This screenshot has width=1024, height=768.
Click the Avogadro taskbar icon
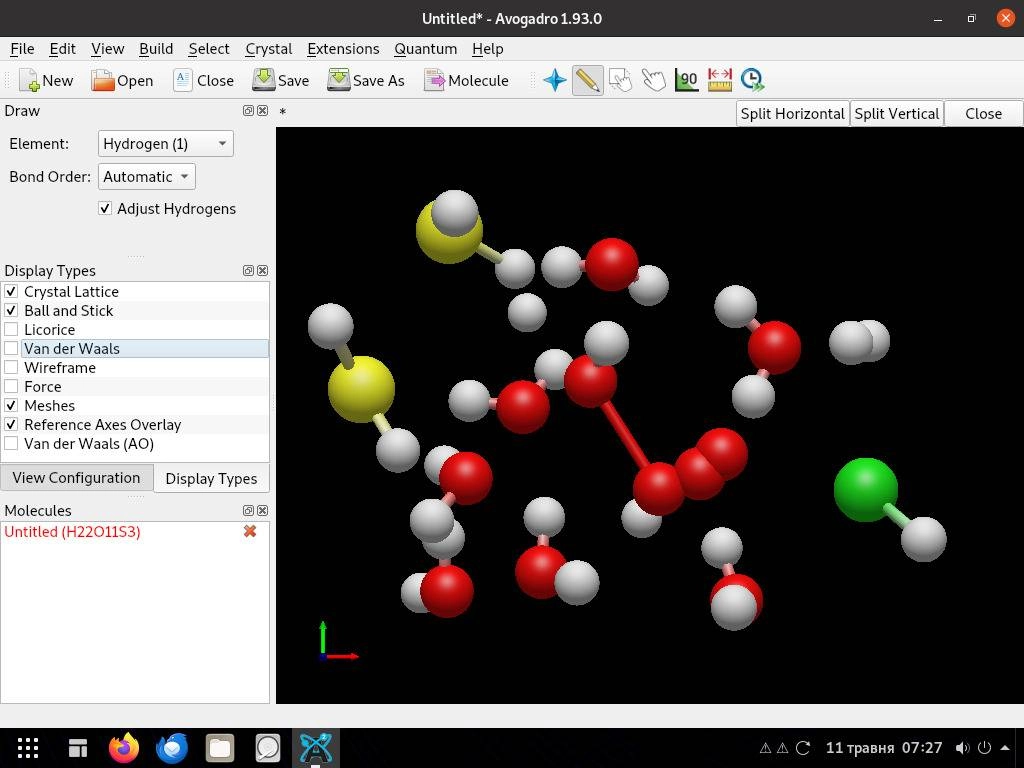coord(315,748)
